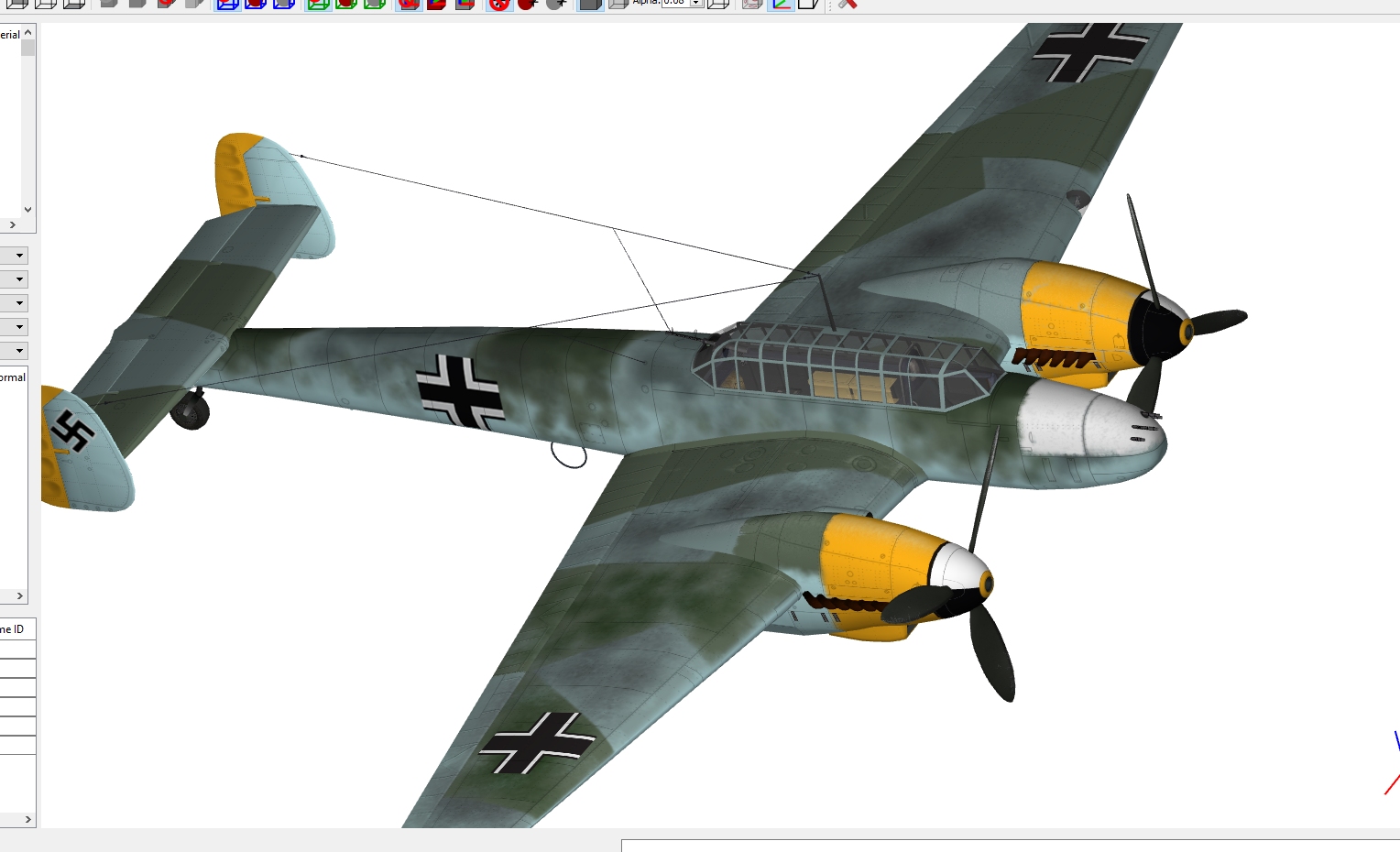Viewport: 1400px width, 852px height.
Task: Click the blue wireframe cube toolbar icon
Action: click(227, 4)
